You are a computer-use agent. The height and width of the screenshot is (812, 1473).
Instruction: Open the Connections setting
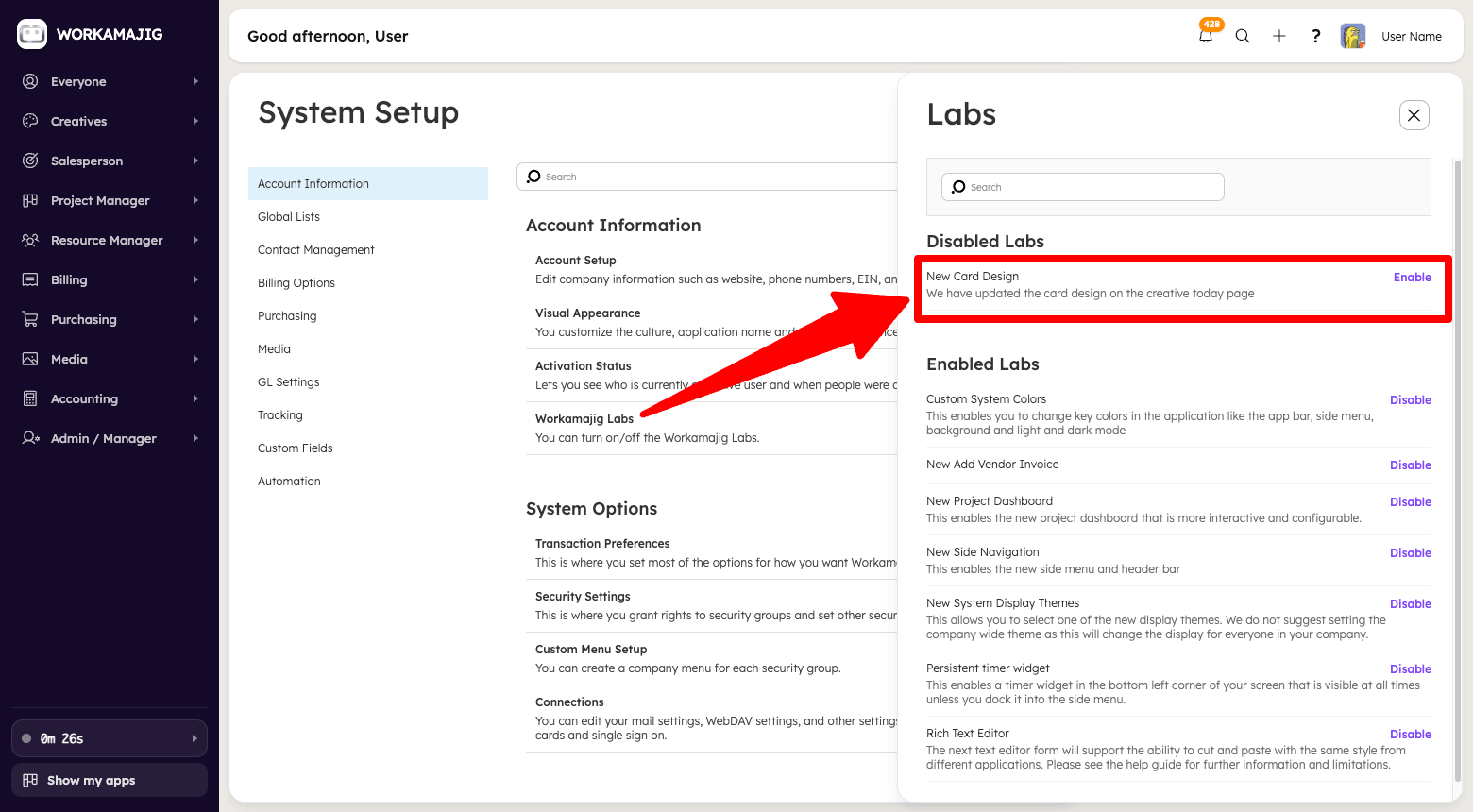click(569, 702)
